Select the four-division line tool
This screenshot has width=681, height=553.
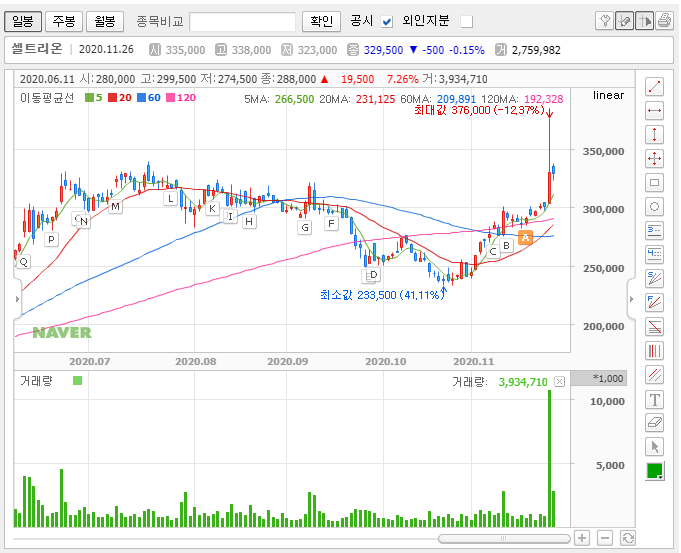click(655, 255)
